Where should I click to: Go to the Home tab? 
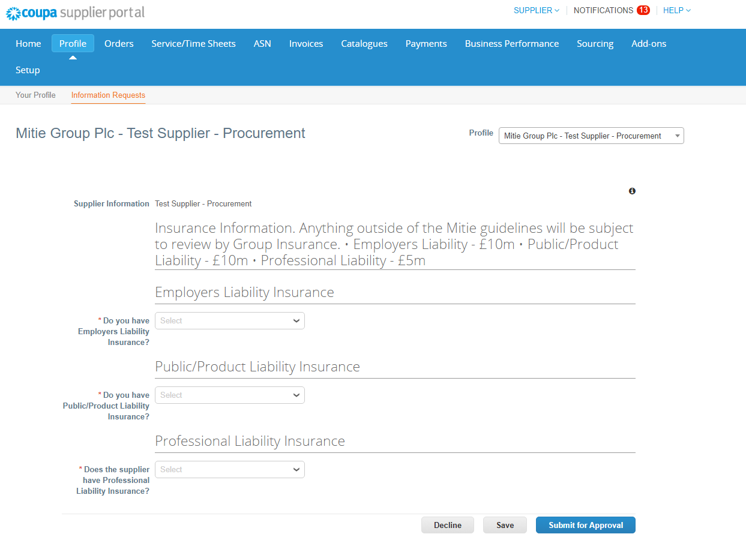tap(28, 43)
